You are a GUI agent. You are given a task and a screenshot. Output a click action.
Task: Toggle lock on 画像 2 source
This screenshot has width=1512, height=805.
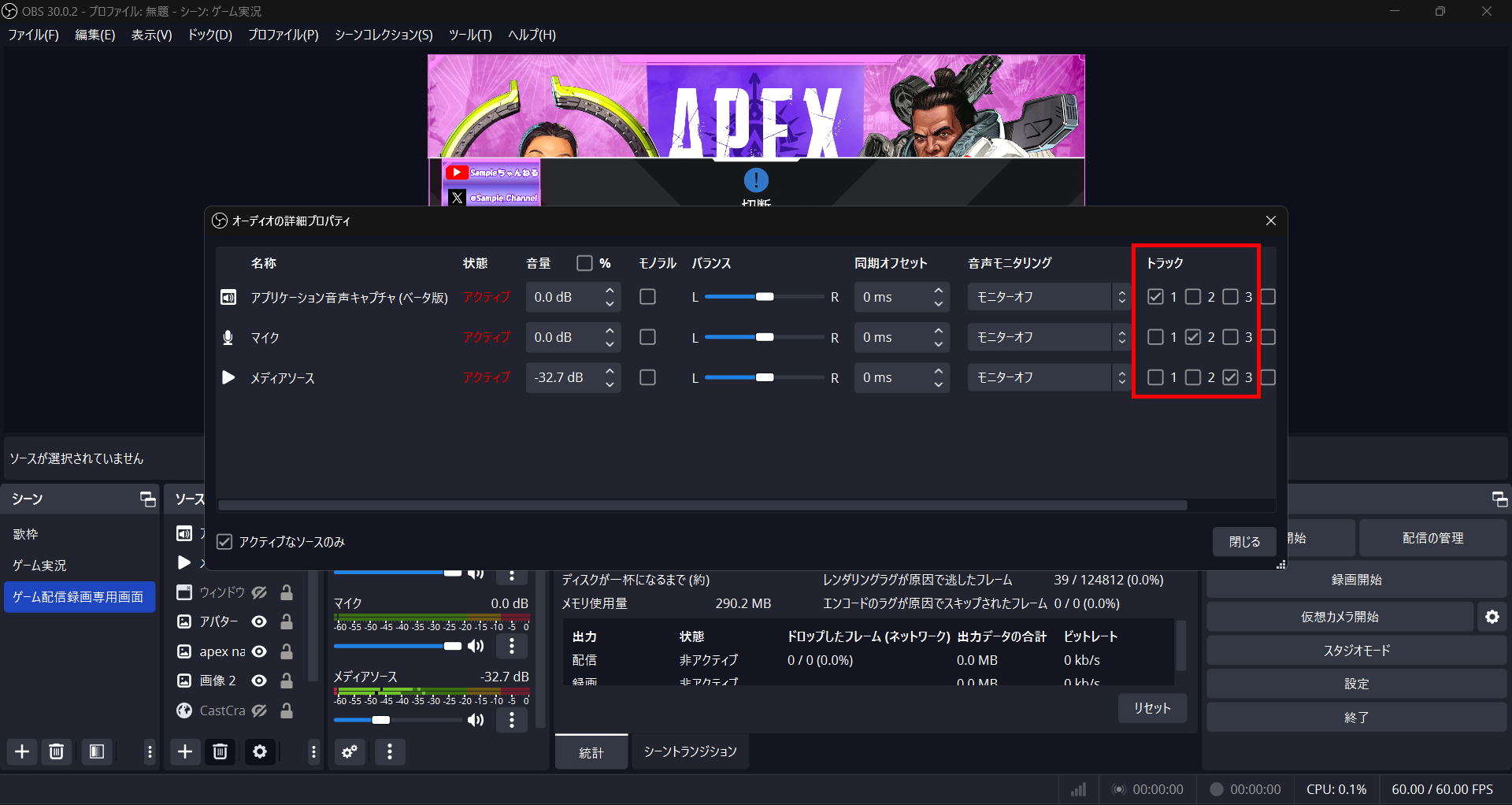tap(287, 681)
